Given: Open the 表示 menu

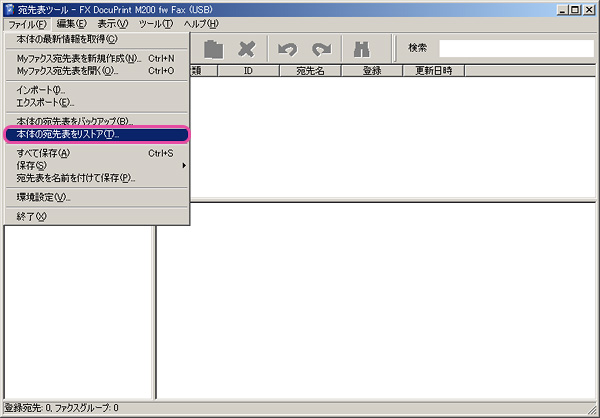Looking at the screenshot, I should point(113,24).
